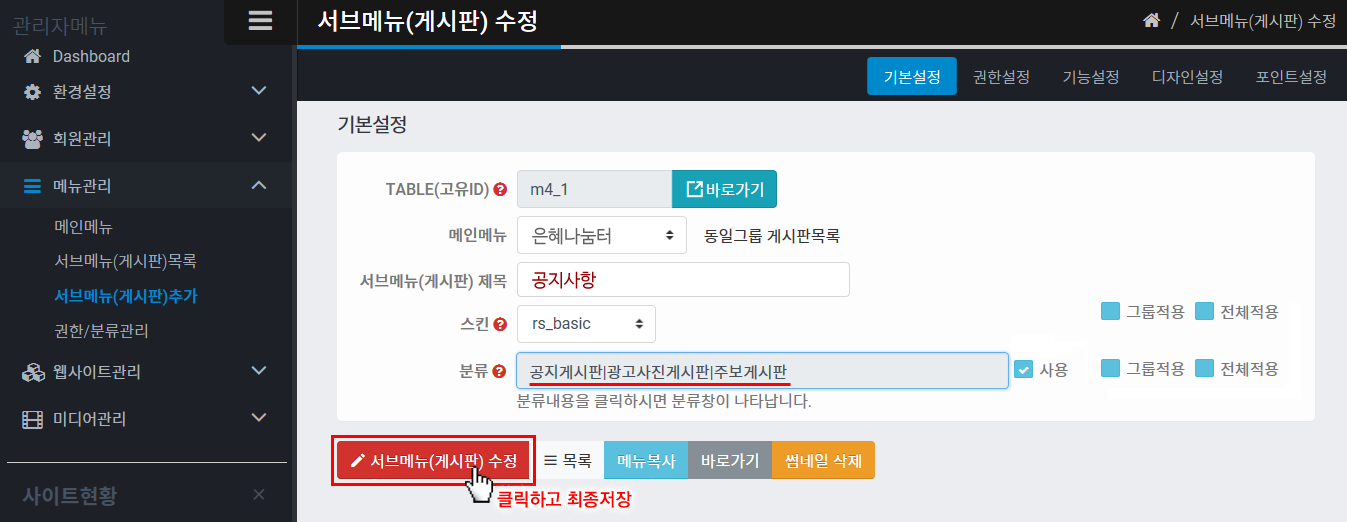The width and height of the screenshot is (1347, 522).
Task: Switch to the 디자인설정 tab
Action: pos(1187,77)
